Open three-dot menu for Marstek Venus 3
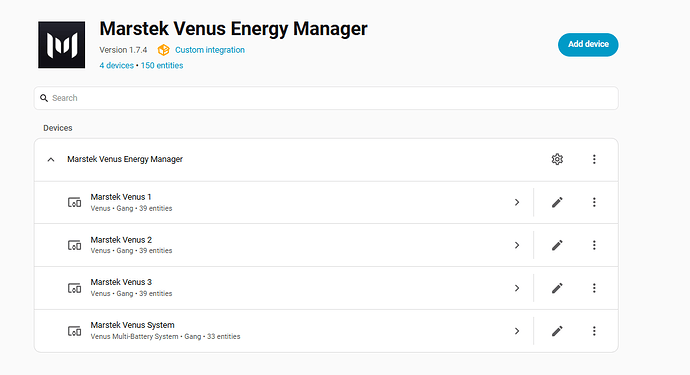The width and height of the screenshot is (690, 375). pos(594,288)
